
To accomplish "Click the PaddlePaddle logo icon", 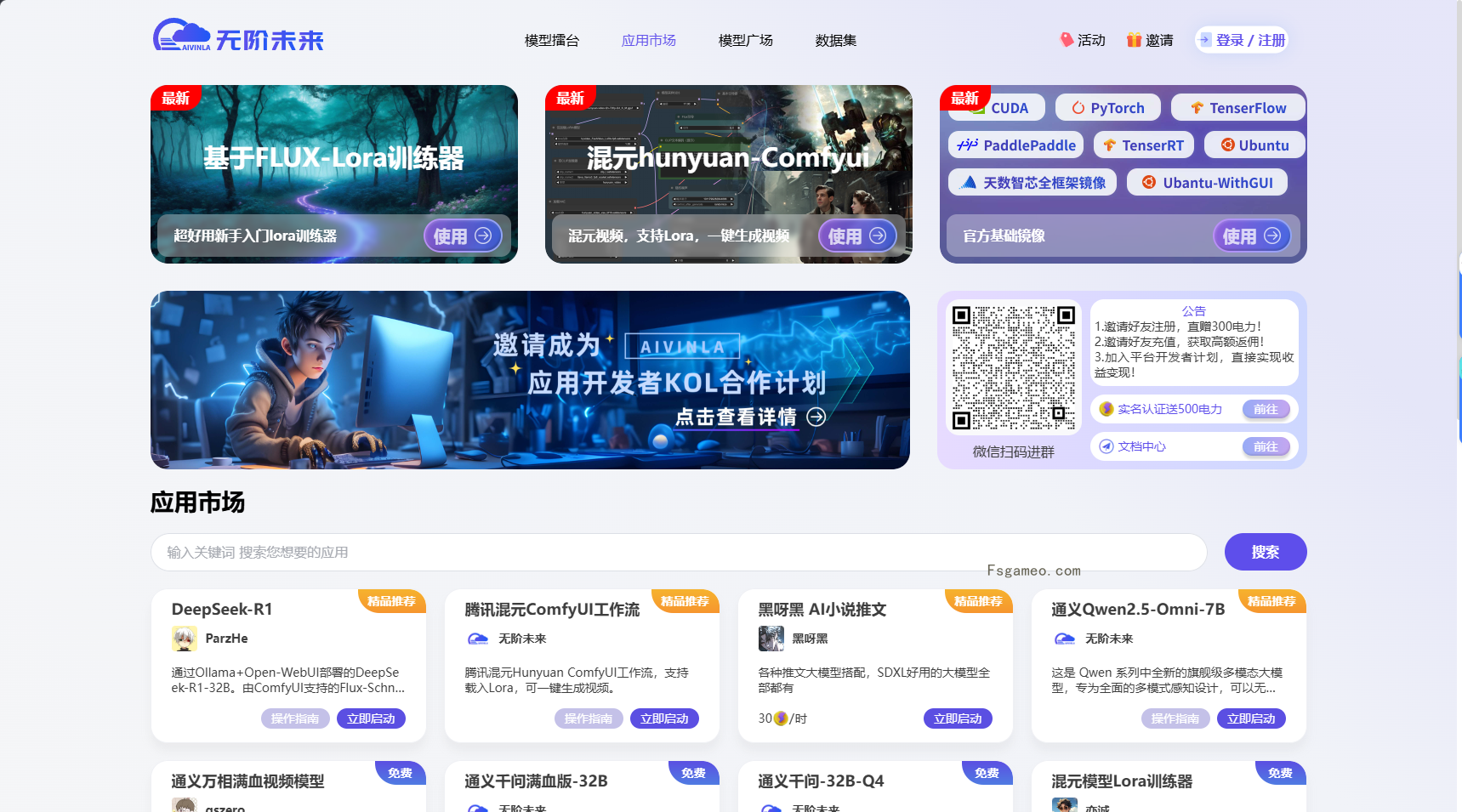I will pos(968,145).
